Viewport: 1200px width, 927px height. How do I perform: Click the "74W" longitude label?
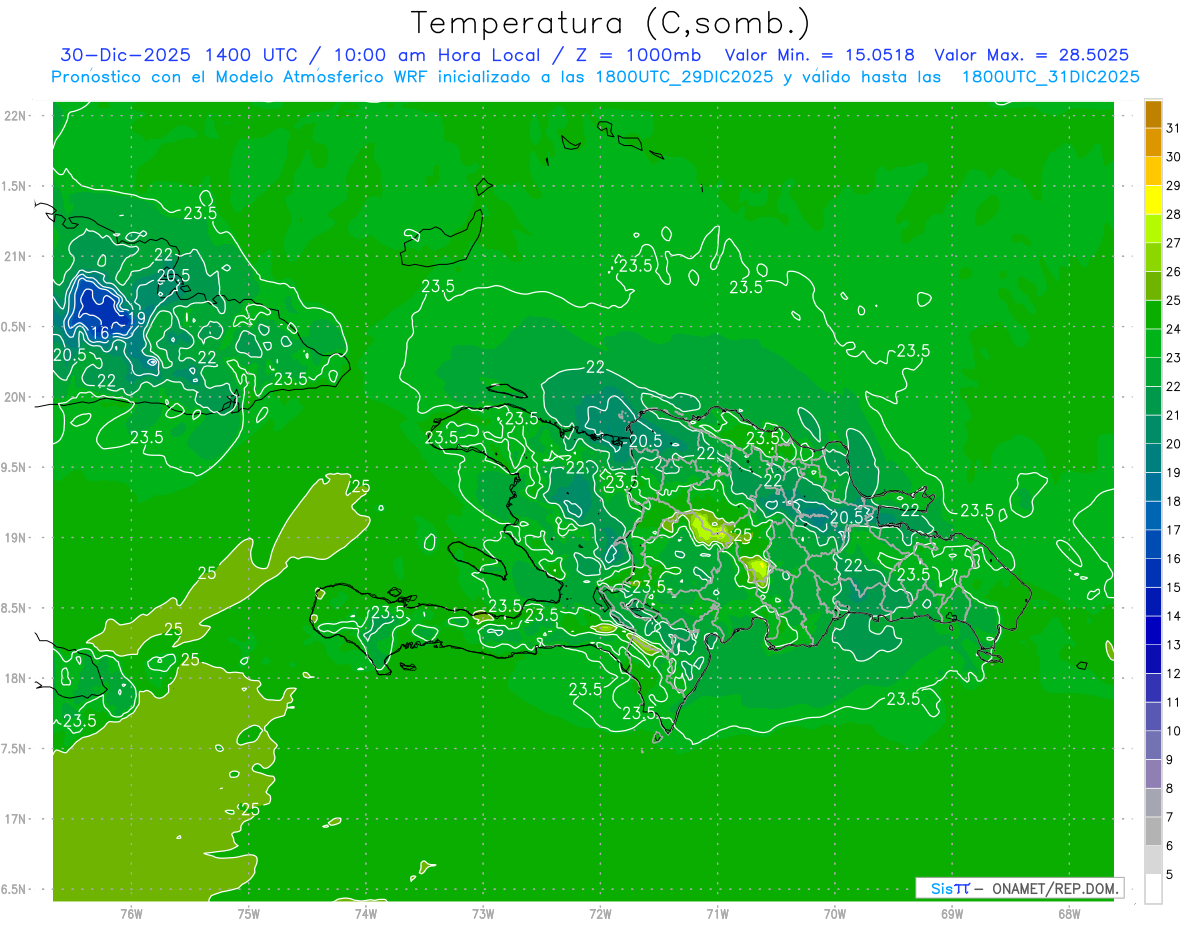(x=366, y=913)
